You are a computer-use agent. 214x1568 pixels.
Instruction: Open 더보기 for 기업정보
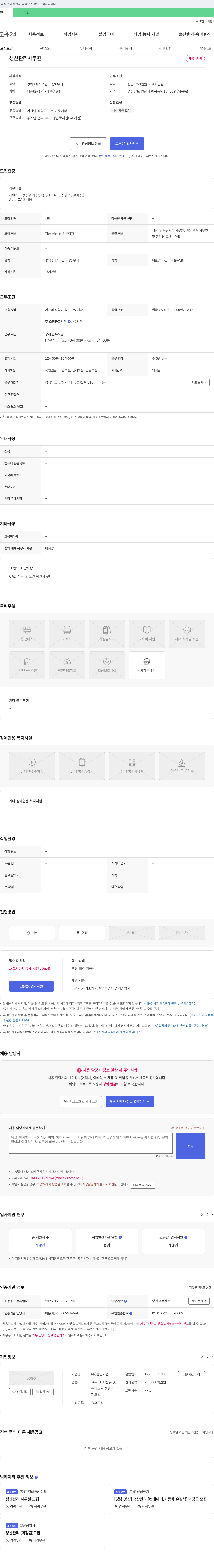pos(207,1357)
